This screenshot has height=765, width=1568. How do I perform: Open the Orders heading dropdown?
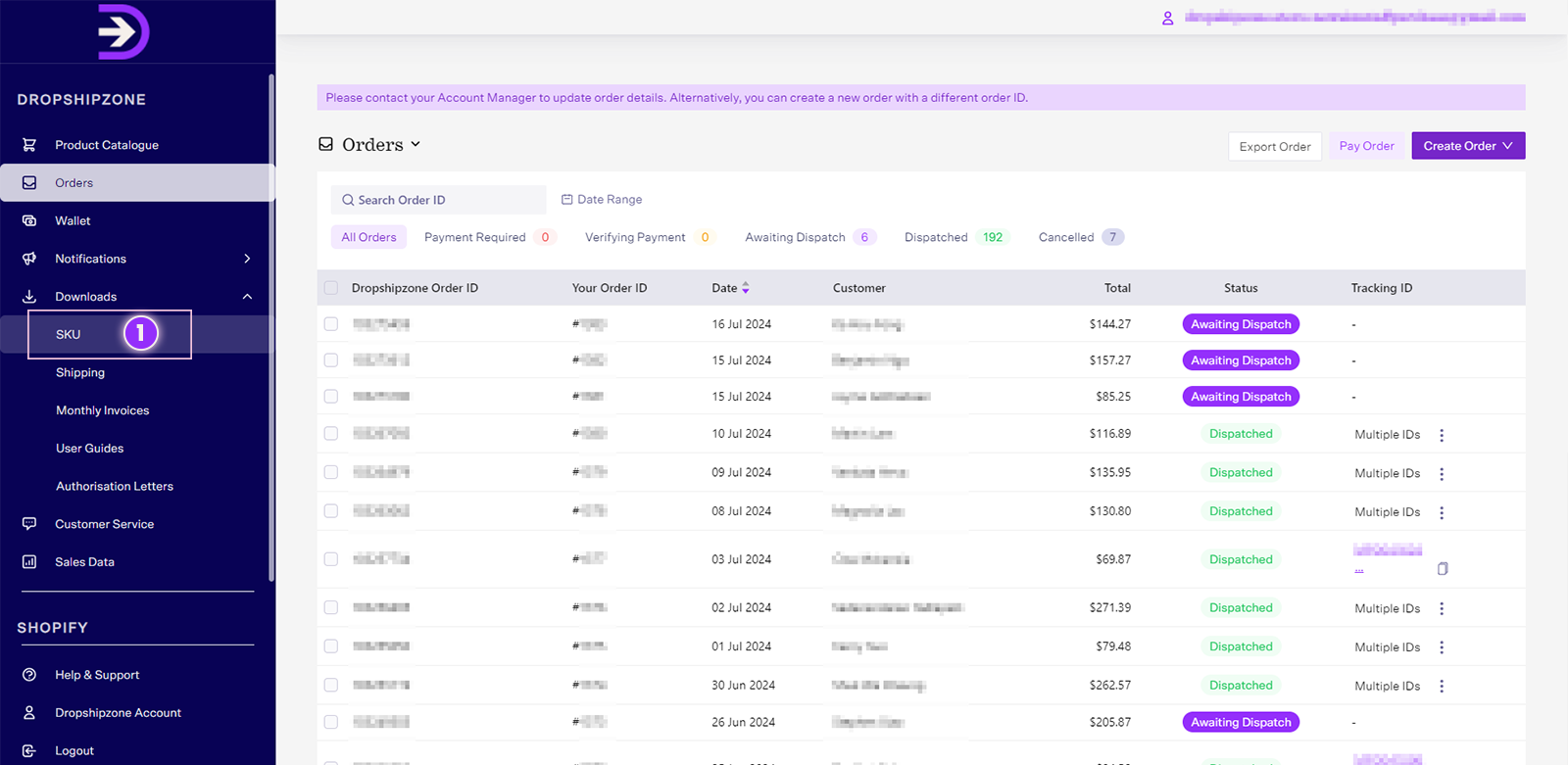click(416, 144)
